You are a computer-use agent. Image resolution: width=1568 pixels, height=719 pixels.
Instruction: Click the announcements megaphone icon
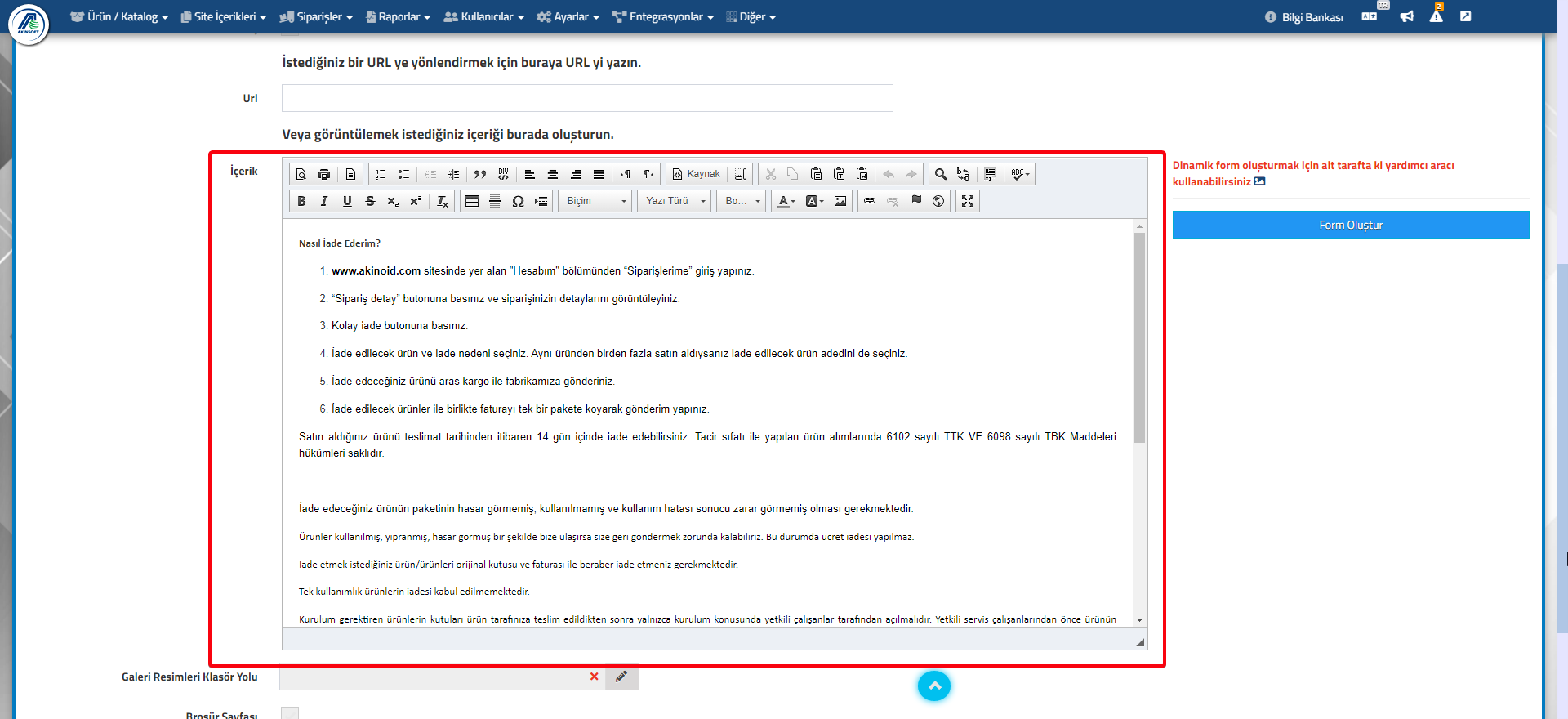1407,16
